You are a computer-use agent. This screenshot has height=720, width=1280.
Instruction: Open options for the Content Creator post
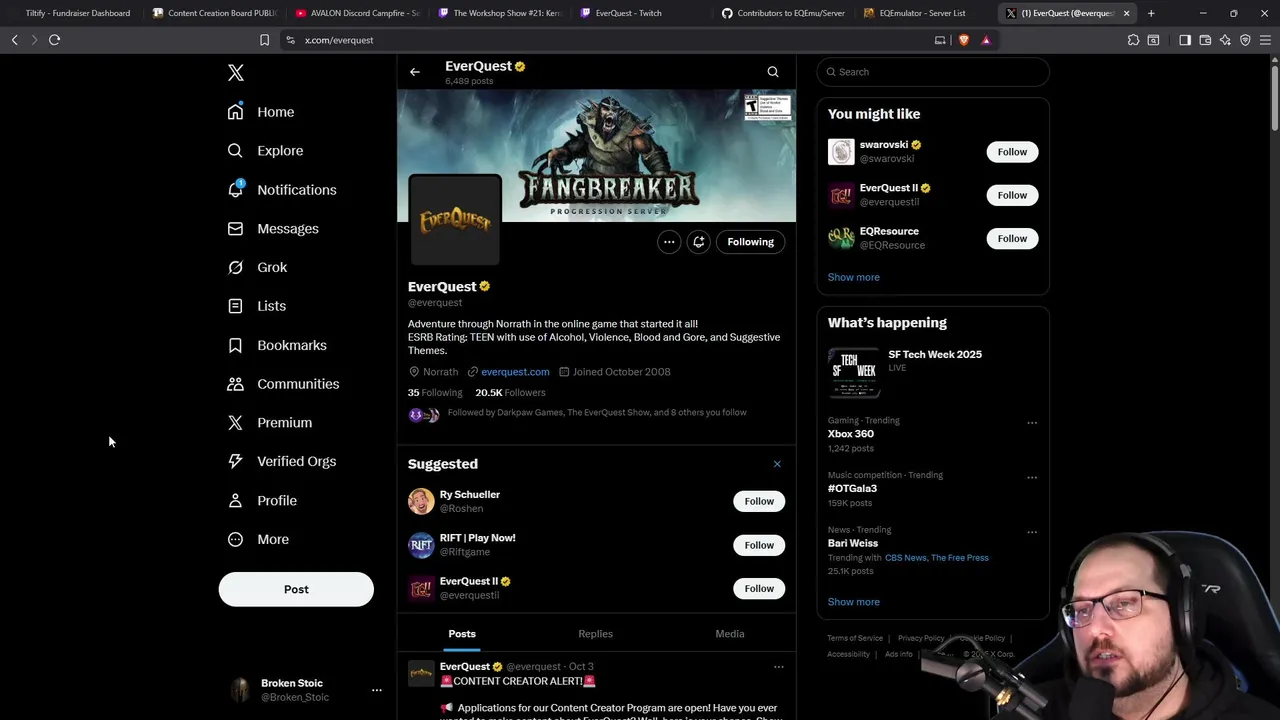(778, 667)
